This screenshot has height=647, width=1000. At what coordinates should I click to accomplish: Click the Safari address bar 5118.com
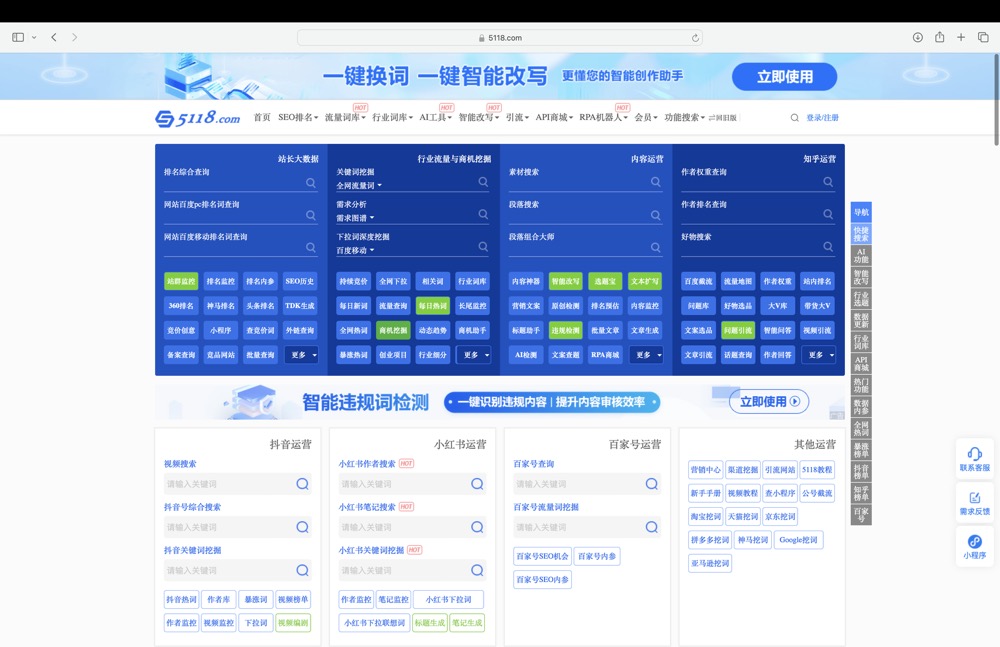(500, 38)
